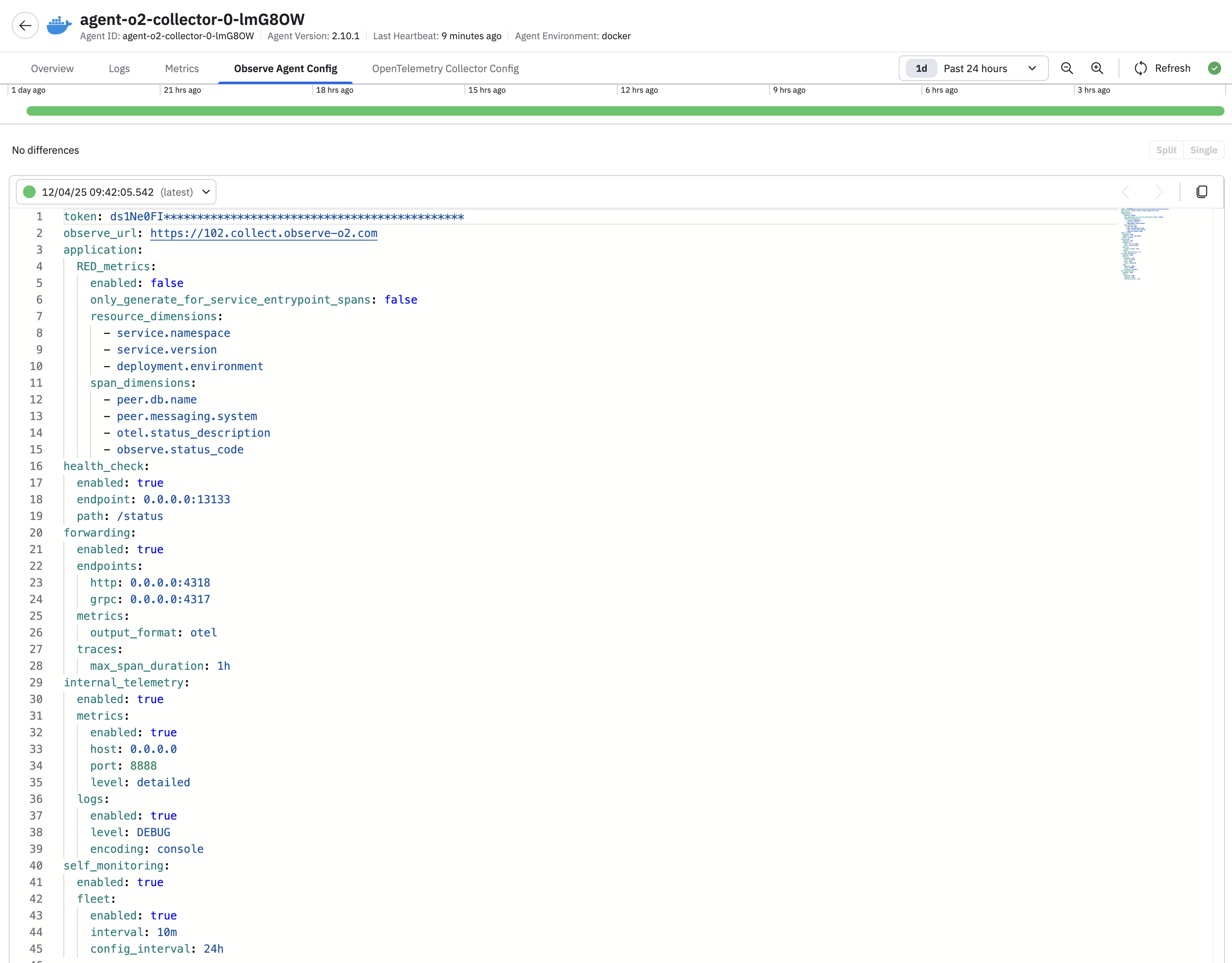The width and height of the screenshot is (1232, 963).
Task: Switch diff view to Single
Action: tap(1203, 150)
